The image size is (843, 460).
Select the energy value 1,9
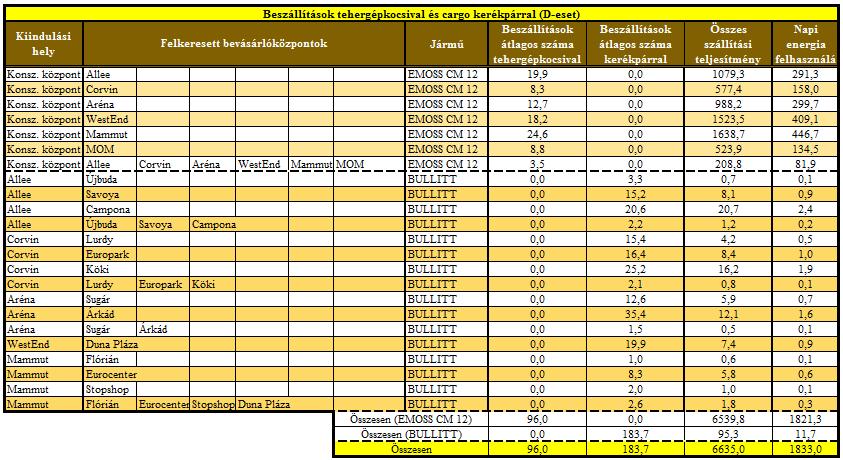(x=805, y=270)
